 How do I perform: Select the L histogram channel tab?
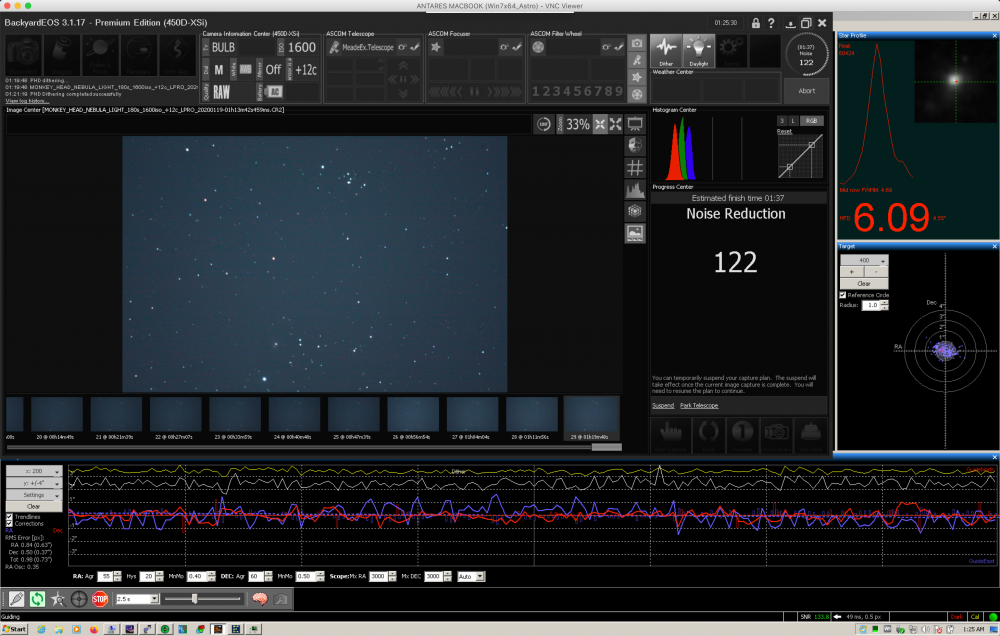point(793,121)
